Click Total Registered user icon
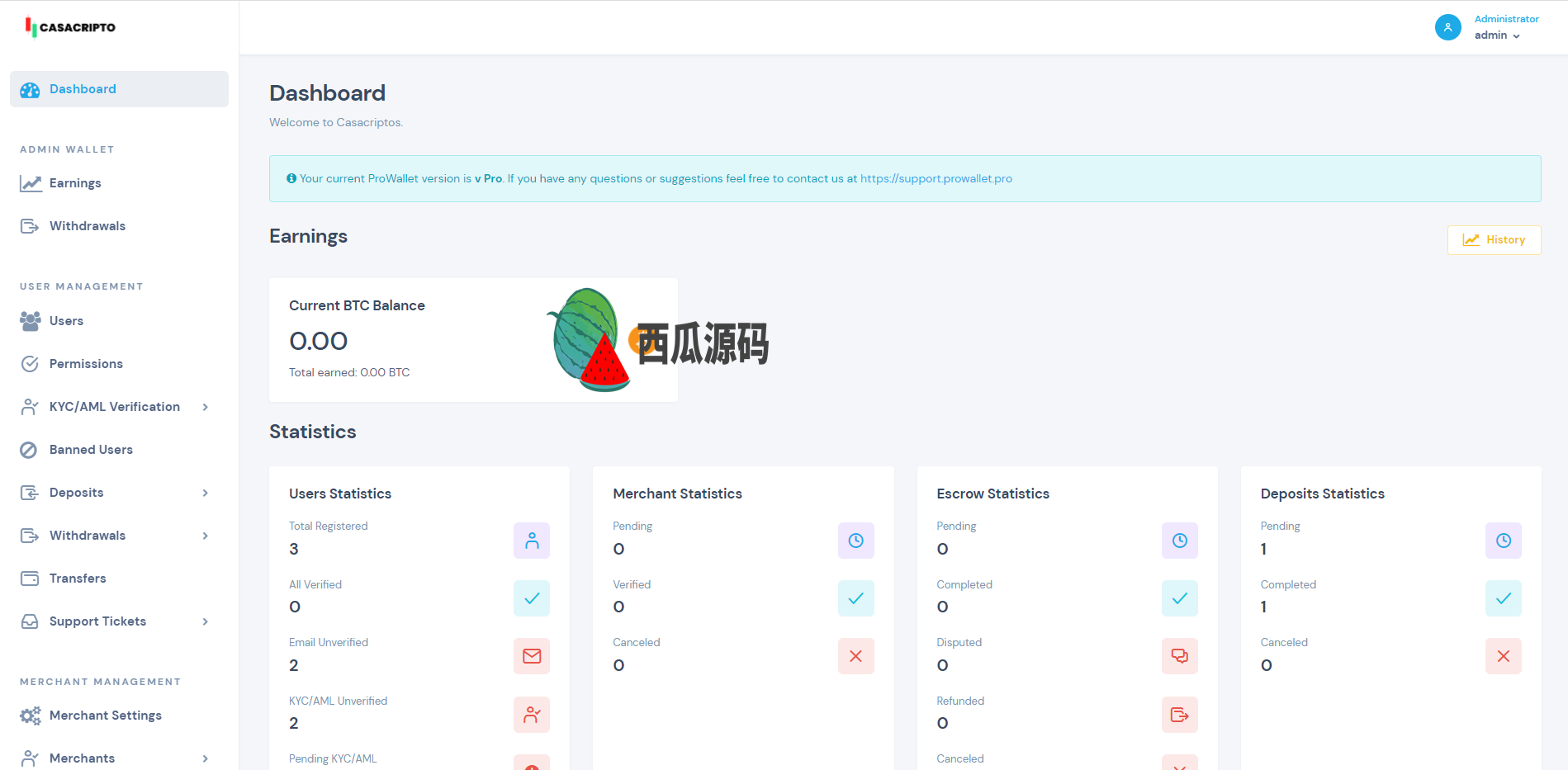Image resolution: width=1568 pixels, height=770 pixels. pyautogui.click(x=532, y=541)
